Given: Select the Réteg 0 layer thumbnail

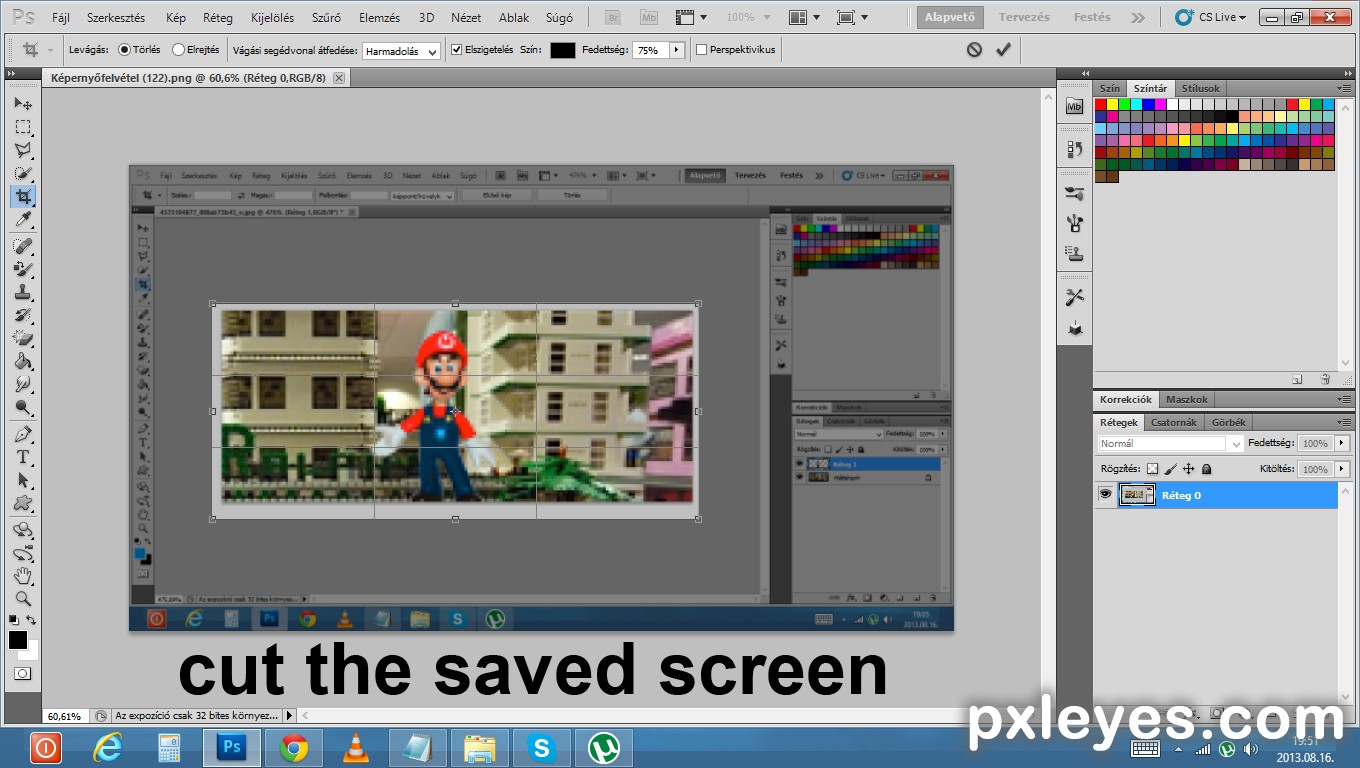Looking at the screenshot, I should pyautogui.click(x=1137, y=495).
